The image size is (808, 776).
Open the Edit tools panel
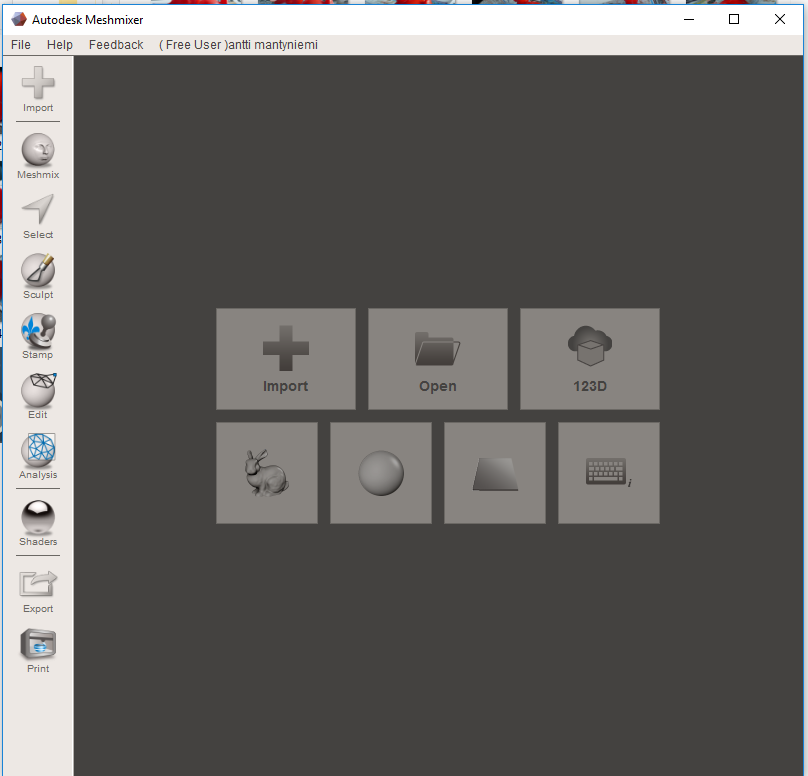coord(38,396)
